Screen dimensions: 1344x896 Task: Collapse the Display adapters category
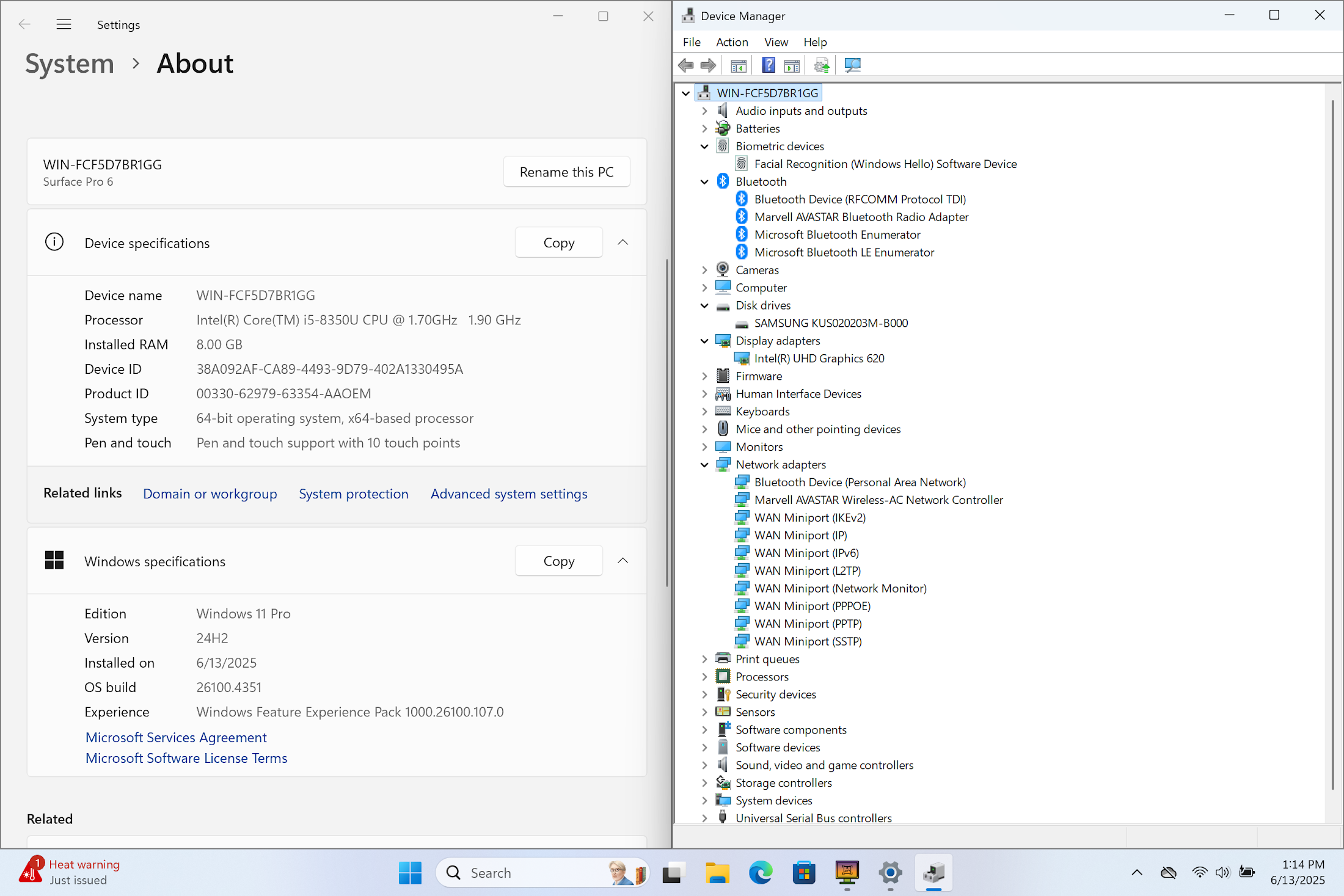(704, 341)
